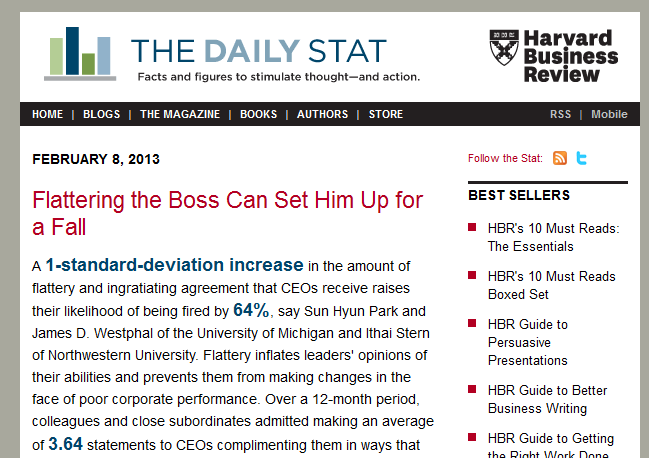Open HBR's 10 Must Reads Boxed Set
The image size is (649, 458).
pos(551,285)
